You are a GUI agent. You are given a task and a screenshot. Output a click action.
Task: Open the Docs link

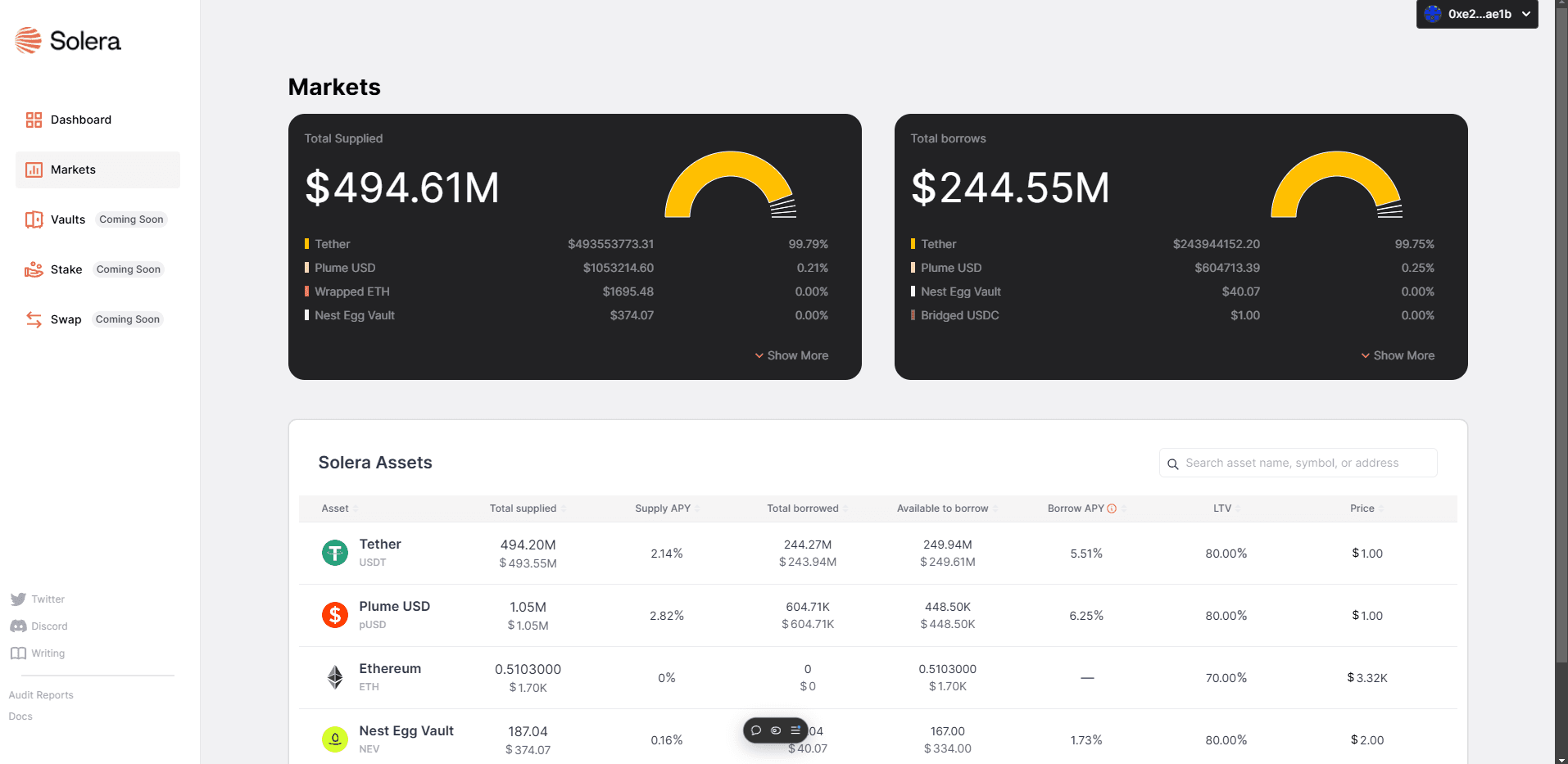click(20, 717)
